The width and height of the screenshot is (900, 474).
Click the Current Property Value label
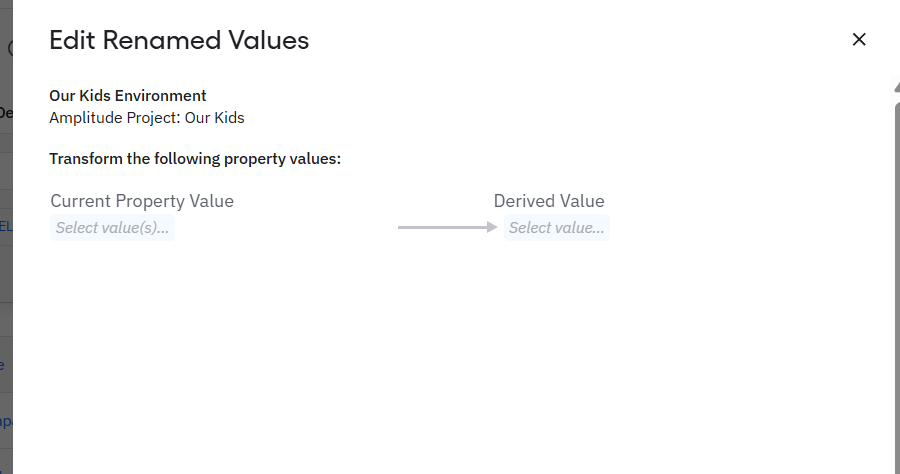(x=142, y=201)
